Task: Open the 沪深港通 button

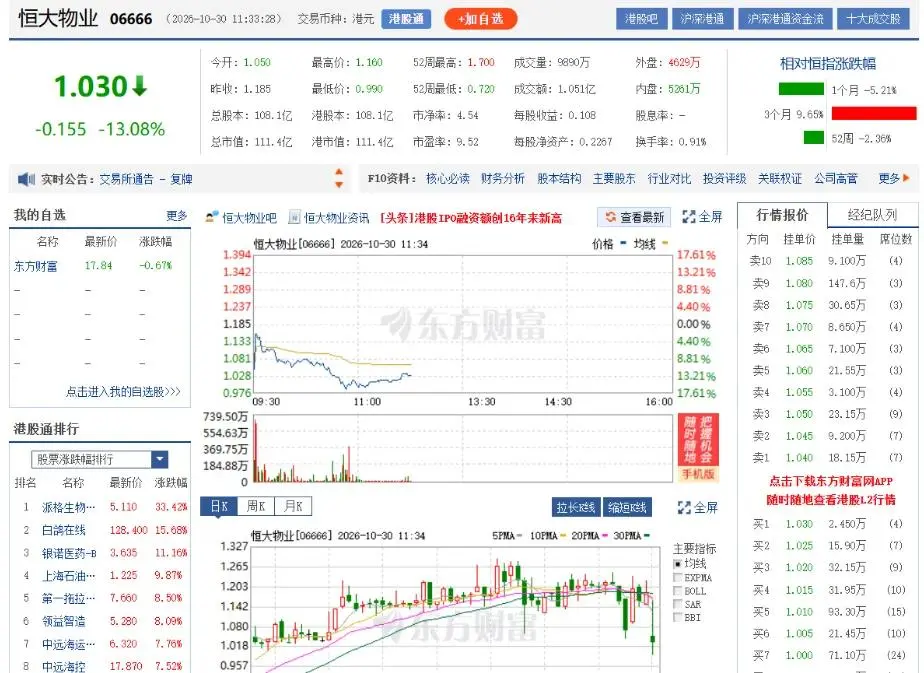Action: [702, 19]
